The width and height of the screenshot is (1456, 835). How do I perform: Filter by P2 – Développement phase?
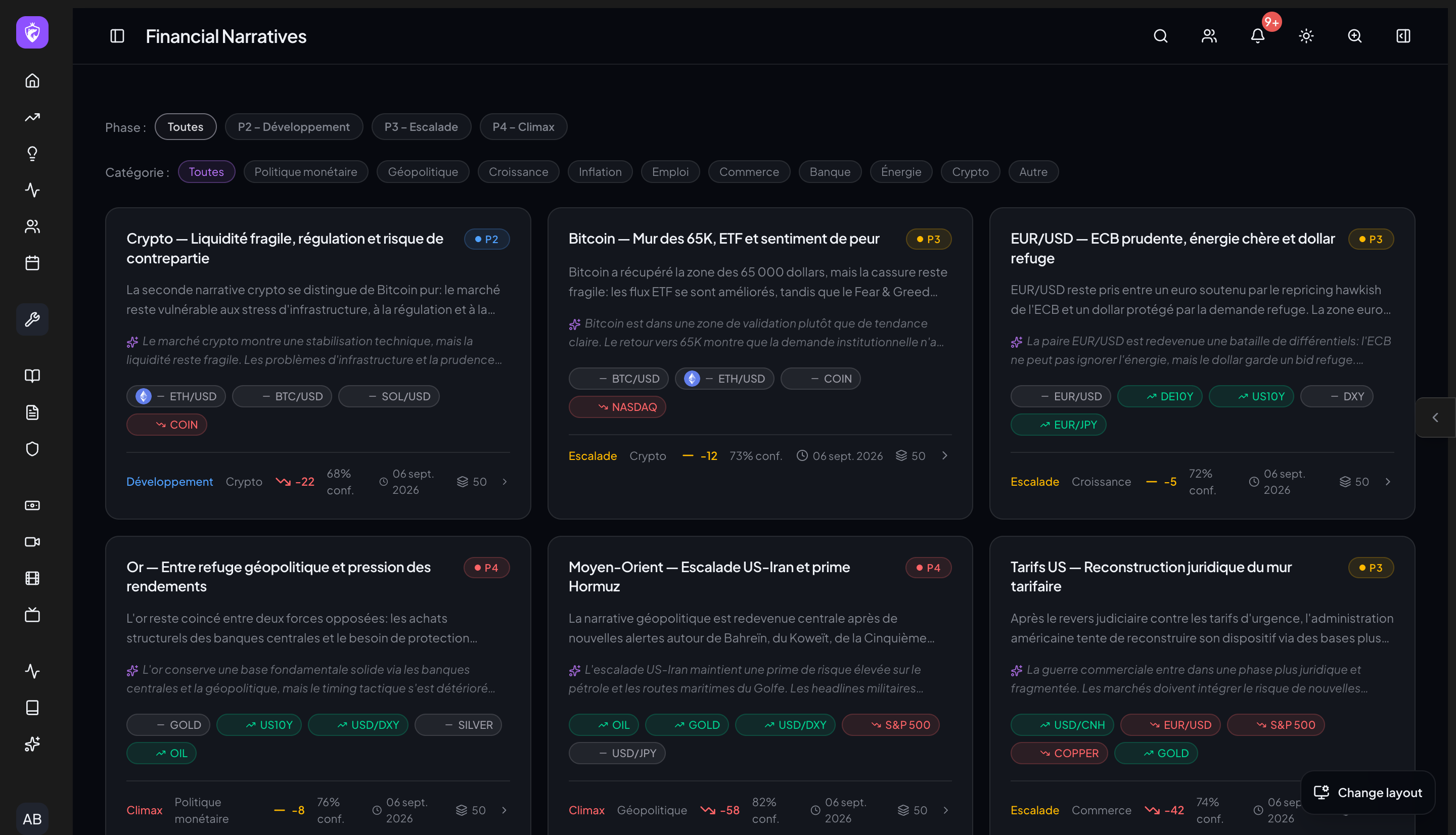(294, 127)
